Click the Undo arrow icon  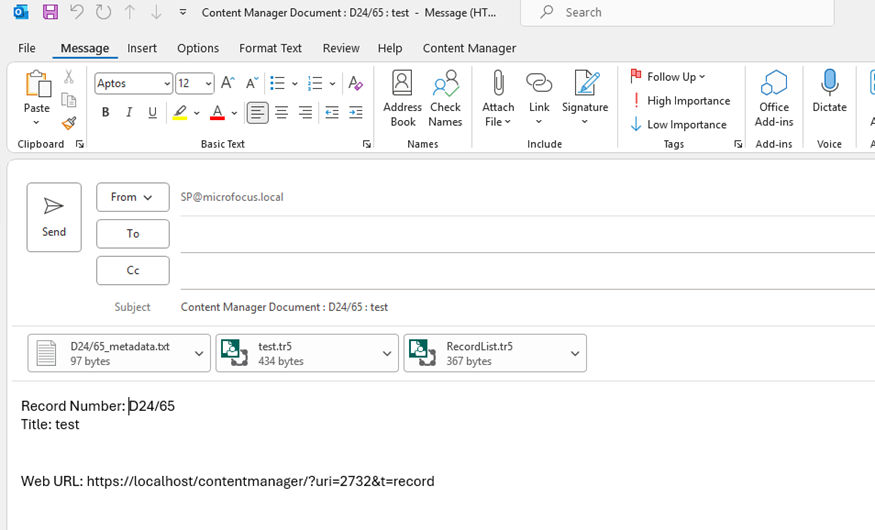76,12
